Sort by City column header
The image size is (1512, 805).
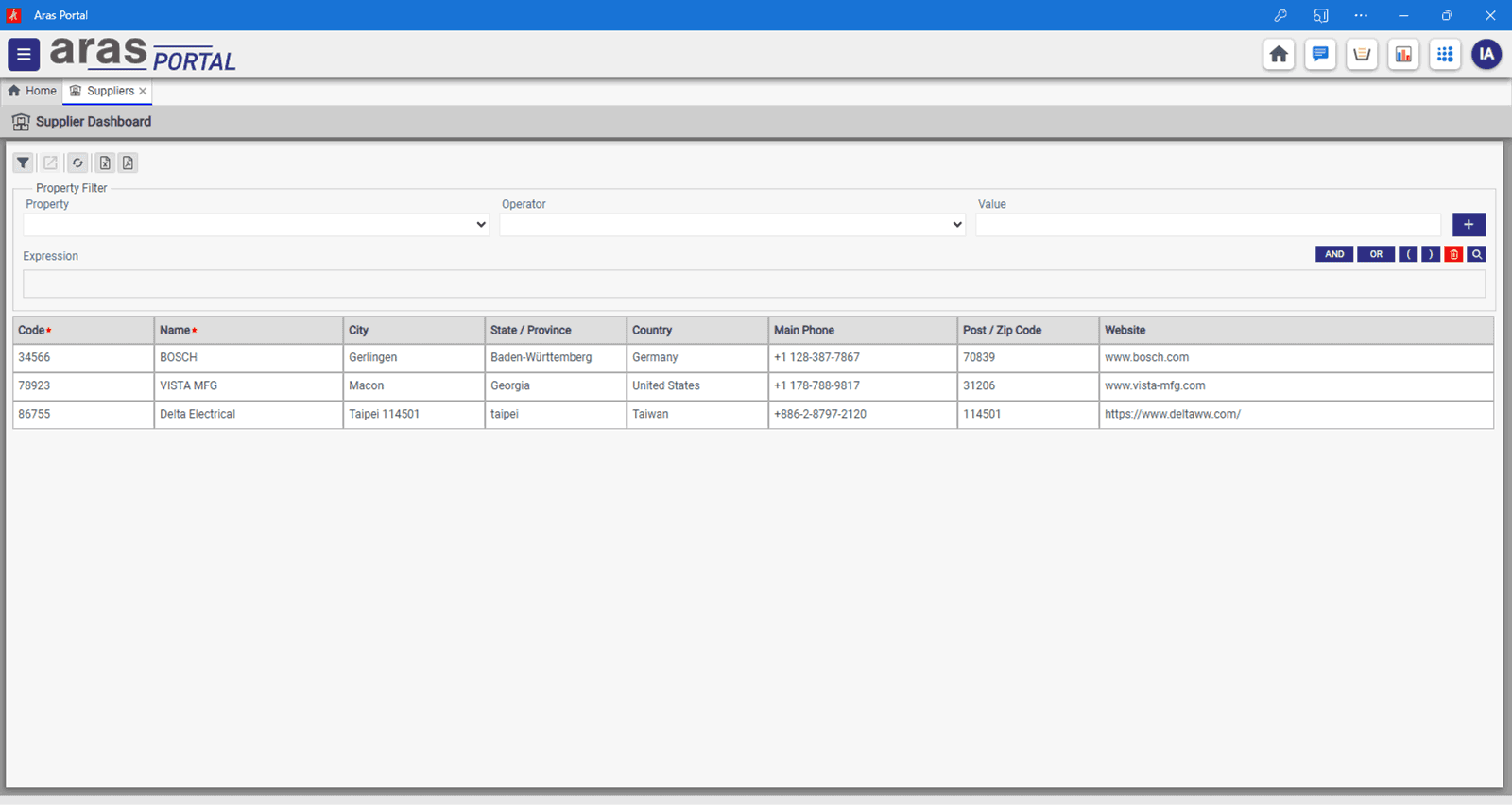click(414, 330)
